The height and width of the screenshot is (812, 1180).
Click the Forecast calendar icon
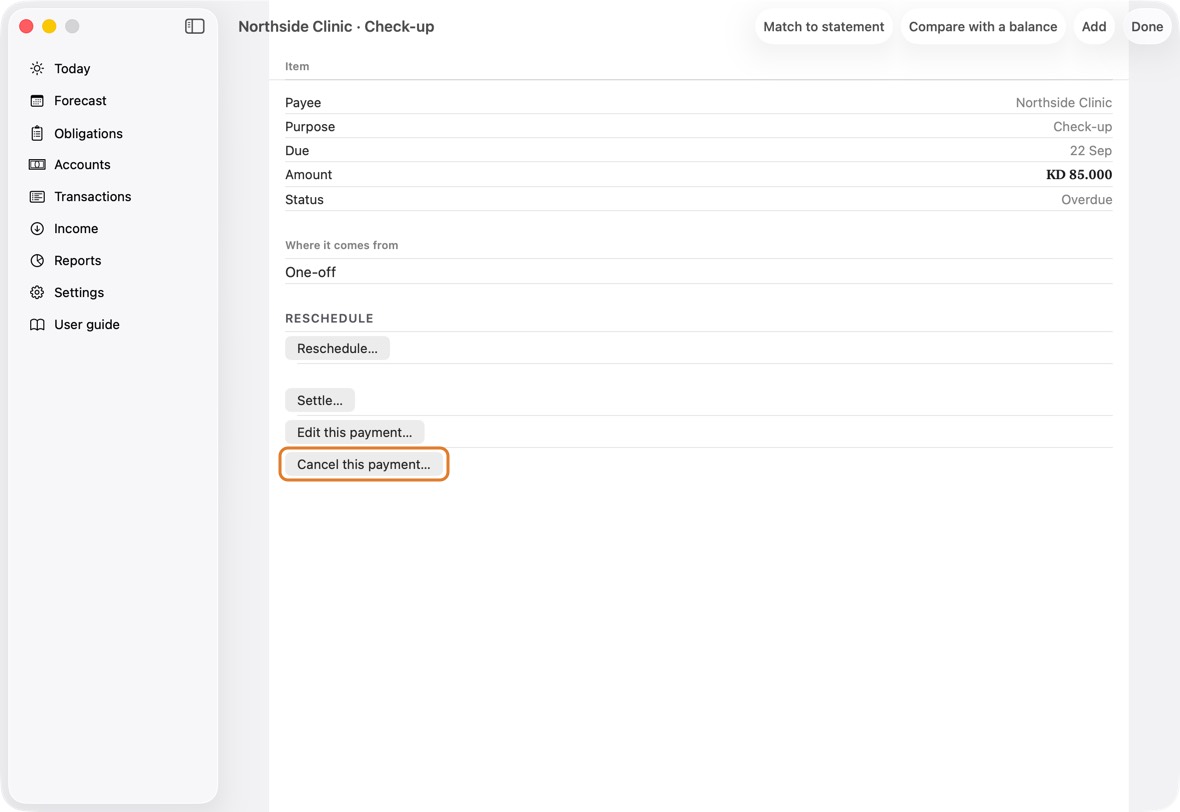coord(37,101)
